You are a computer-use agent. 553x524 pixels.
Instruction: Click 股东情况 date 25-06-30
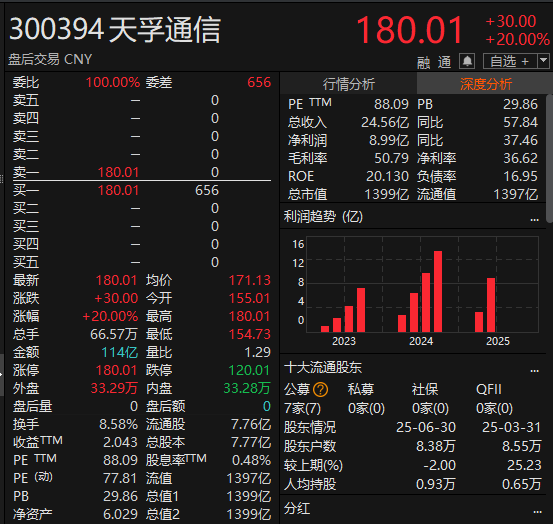click(426, 427)
